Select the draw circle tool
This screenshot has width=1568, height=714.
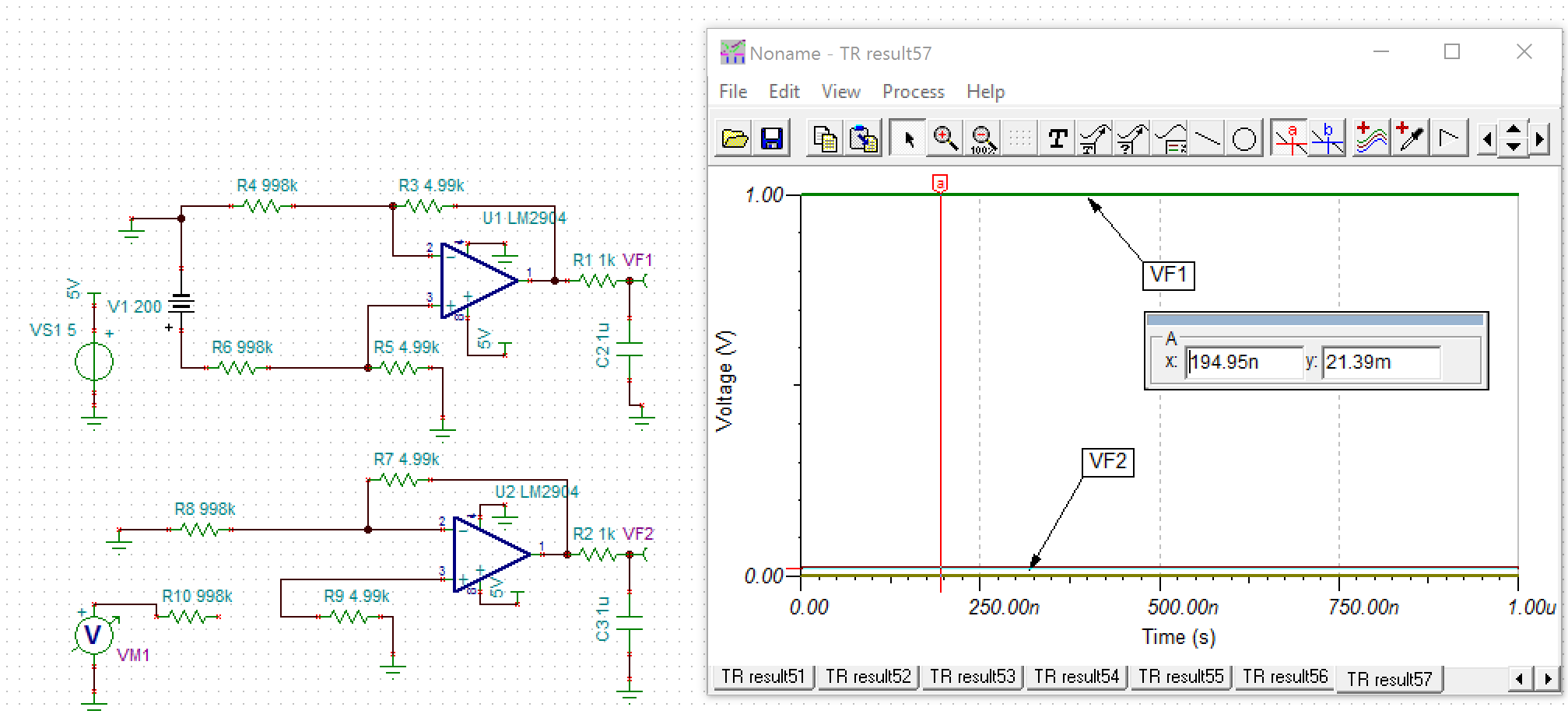coord(1244,138)
